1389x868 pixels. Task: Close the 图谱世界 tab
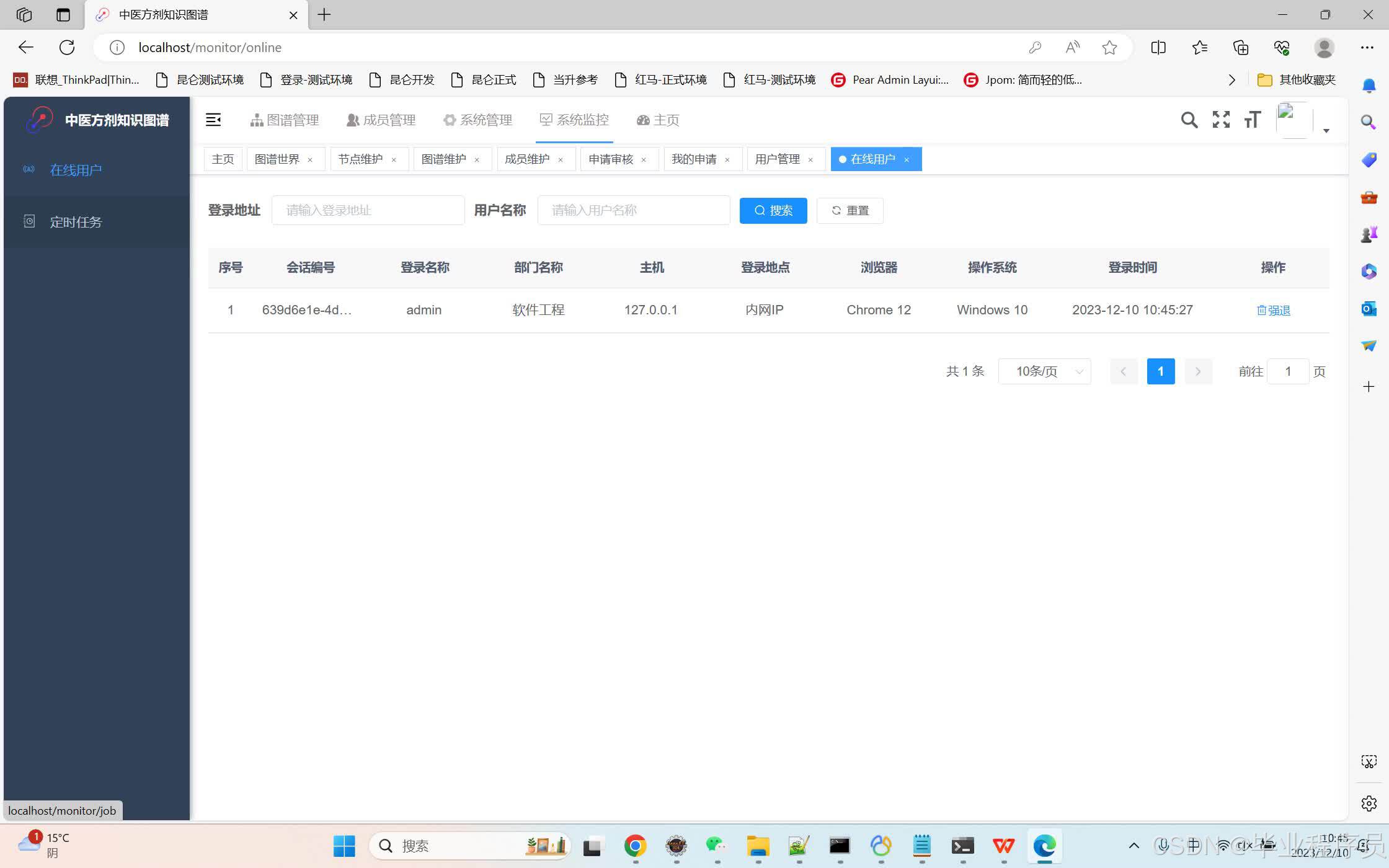point(310,160)
